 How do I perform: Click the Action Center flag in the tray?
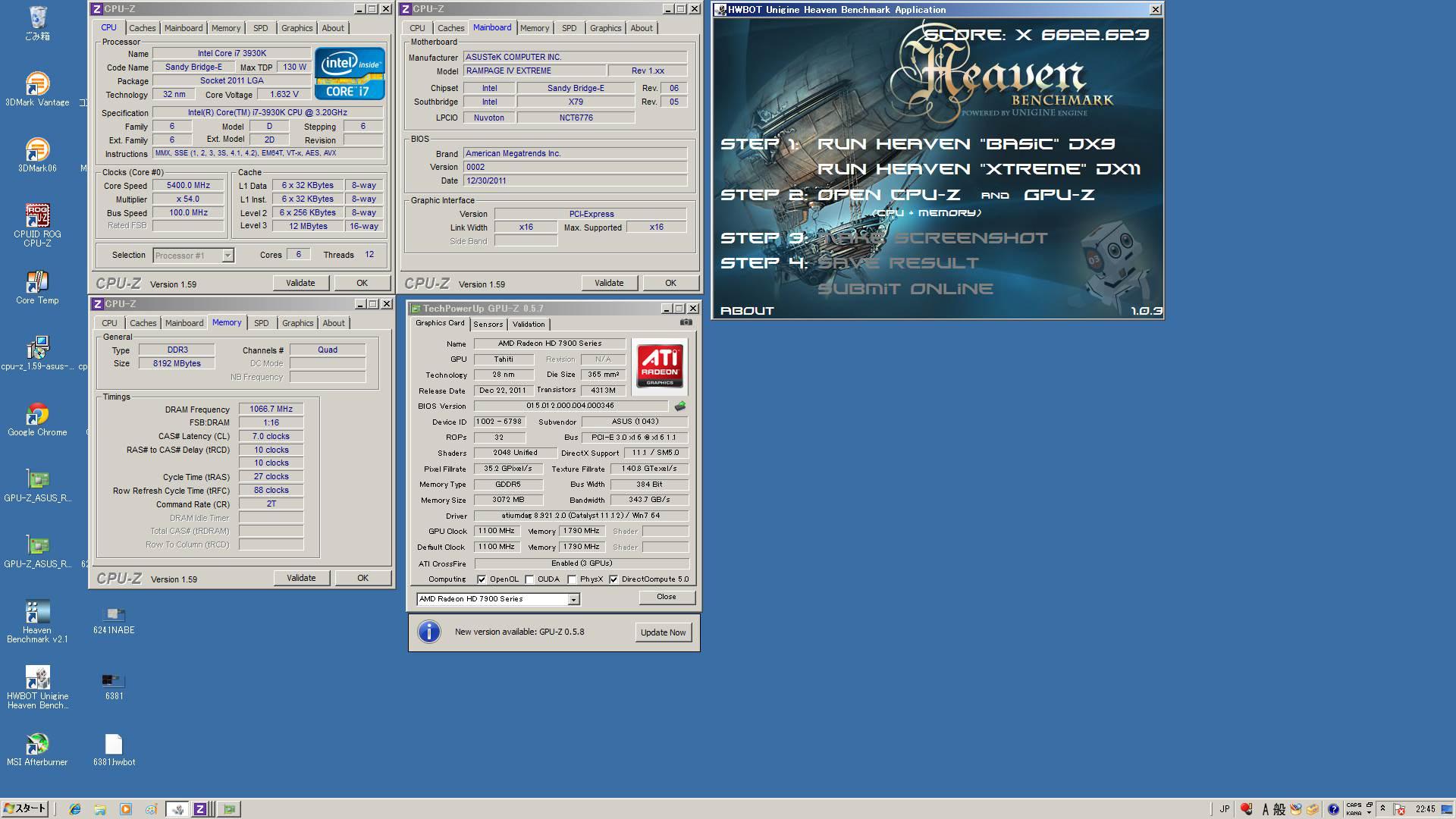coord(1400,809)
